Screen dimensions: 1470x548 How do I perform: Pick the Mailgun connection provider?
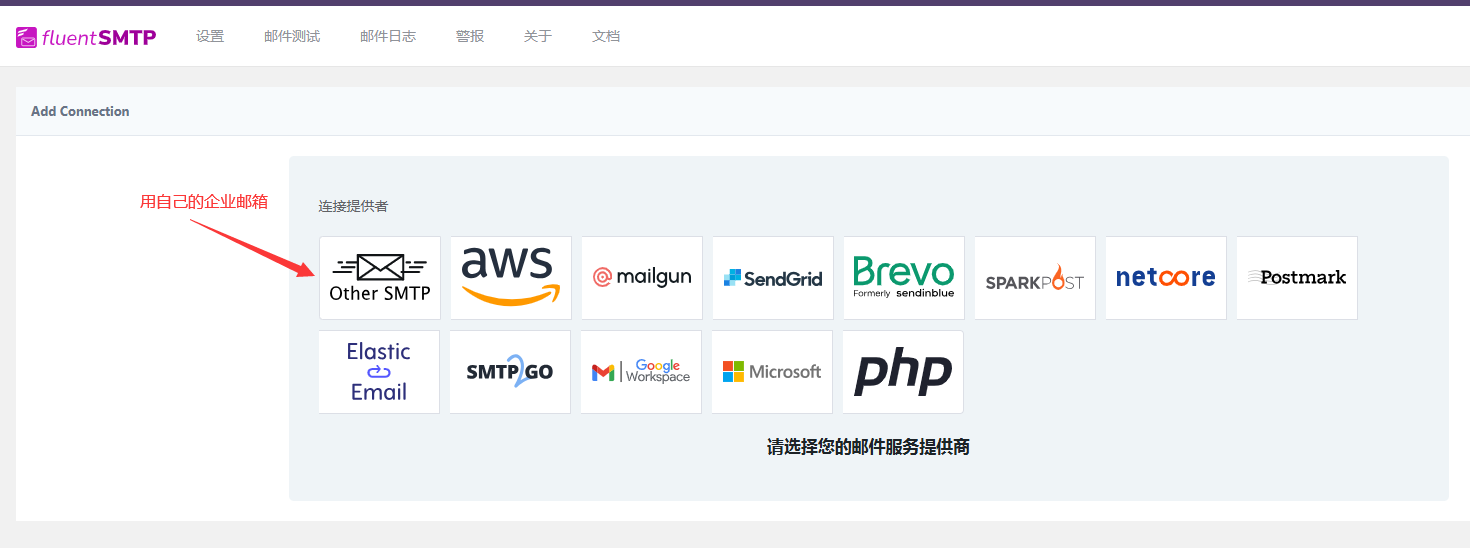pyautogui.click(x=642, y=278)
